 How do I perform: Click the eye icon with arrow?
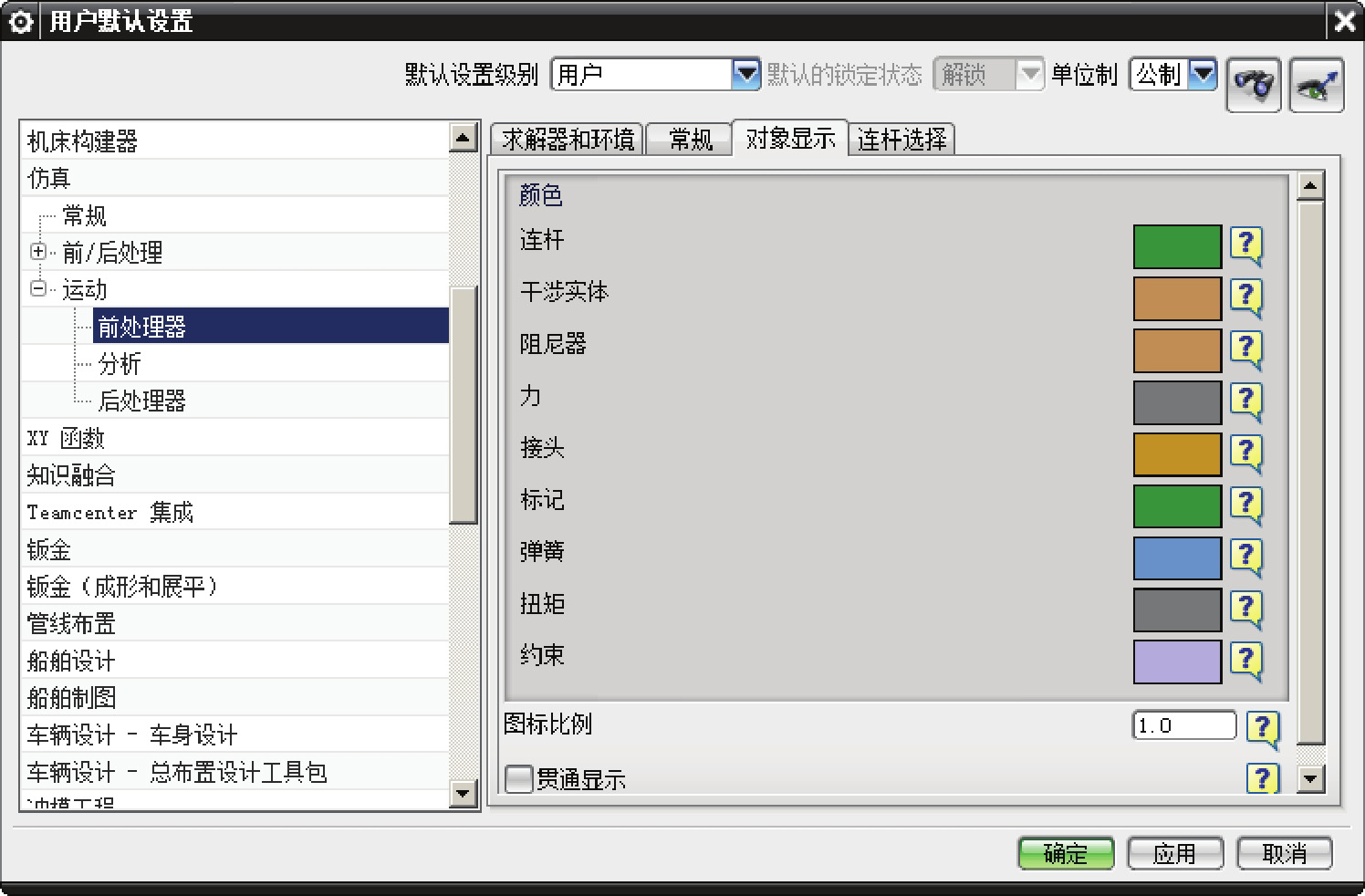coord(1316,85)
